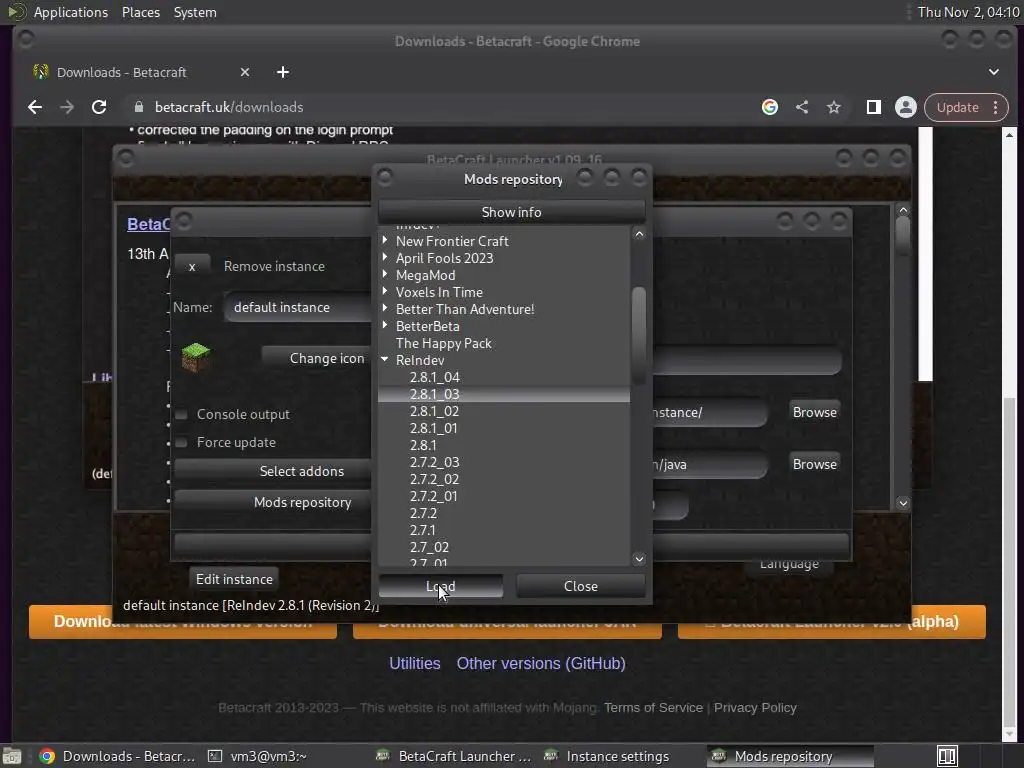Select ReIndev version 2.7.2_03
This screenshot has width=1024, height=768.
coord(434,462)
